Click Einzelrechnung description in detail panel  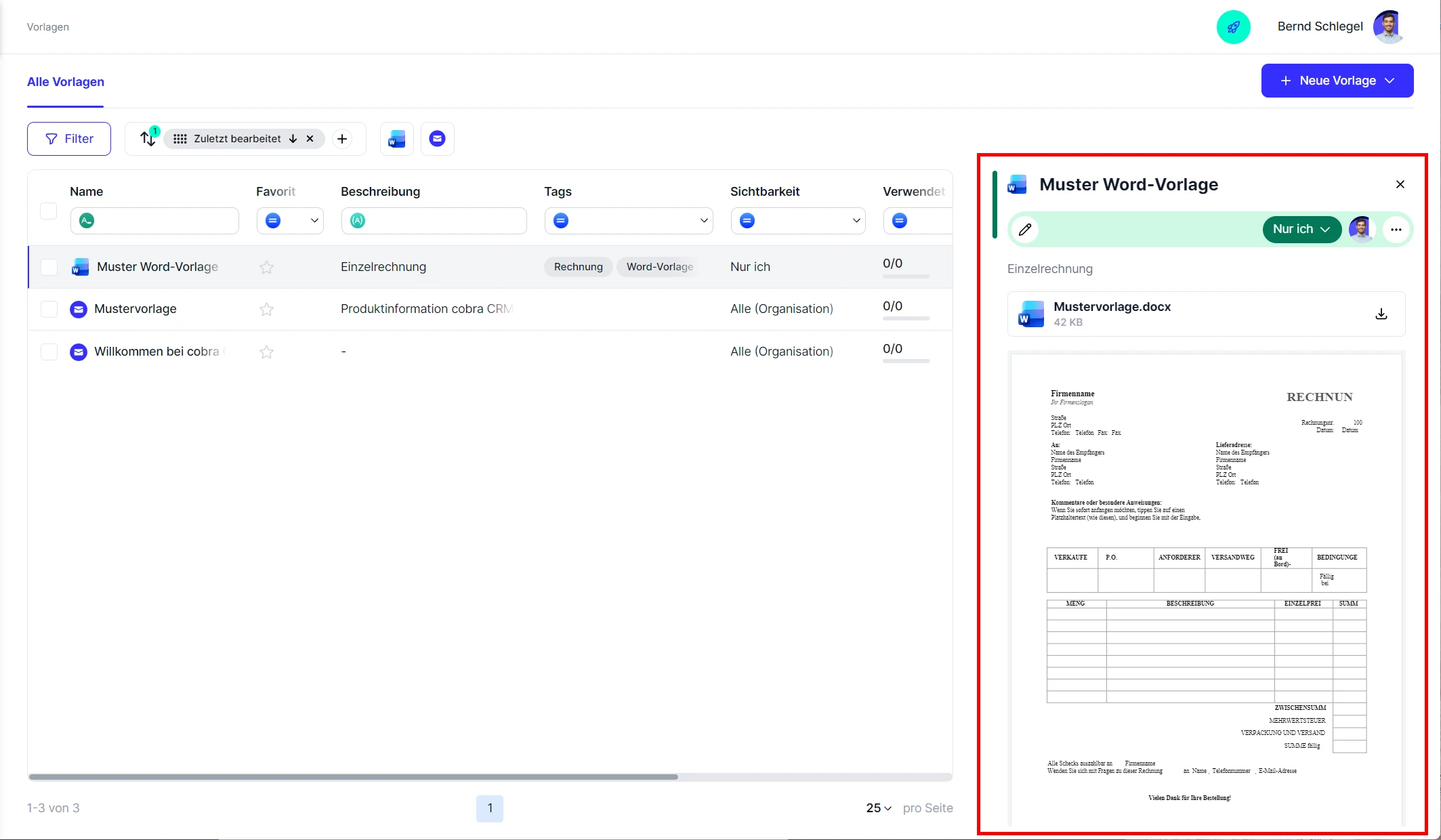(1050, 269)
